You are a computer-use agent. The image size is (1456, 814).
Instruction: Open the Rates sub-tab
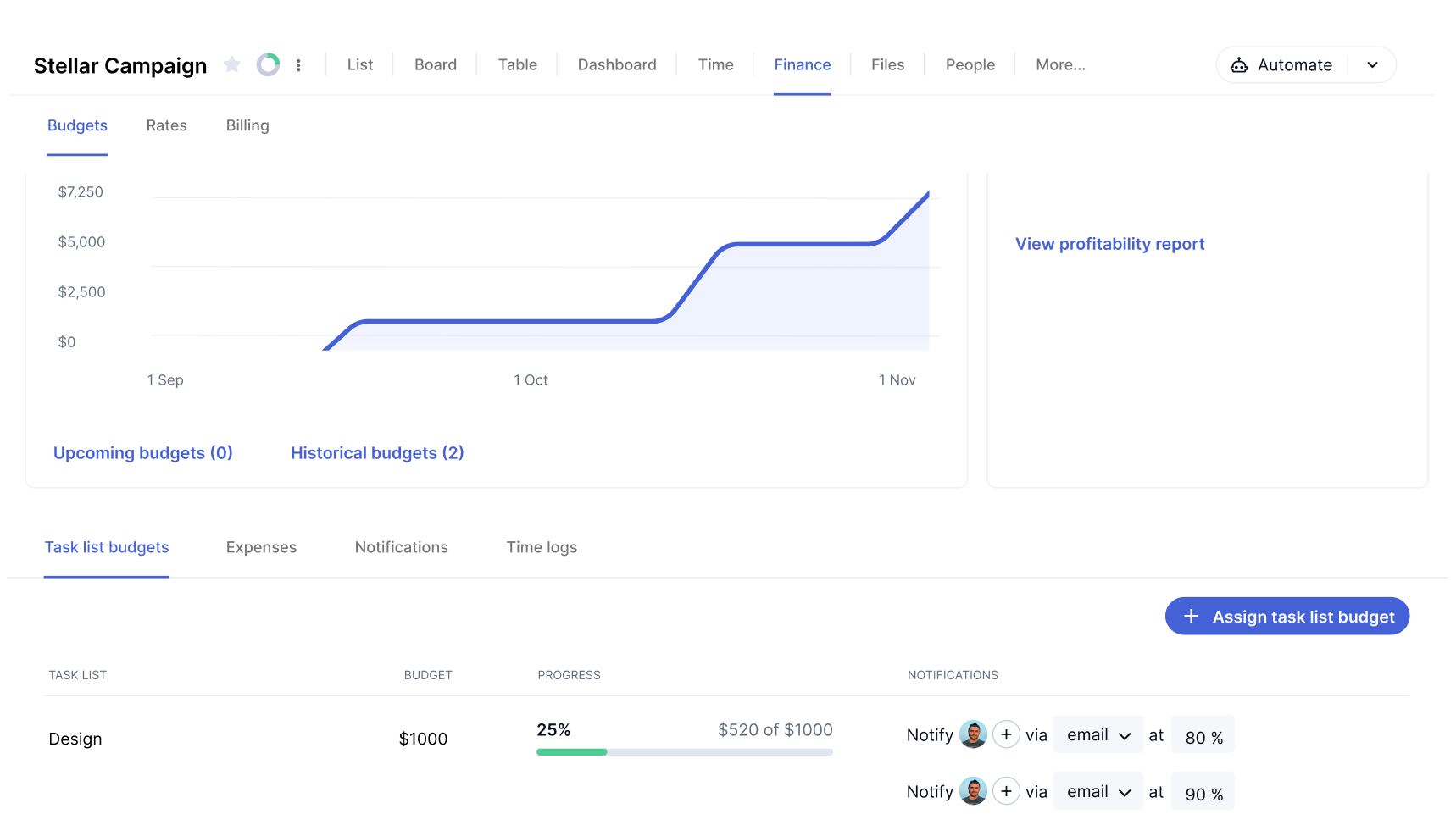point(166,125)
